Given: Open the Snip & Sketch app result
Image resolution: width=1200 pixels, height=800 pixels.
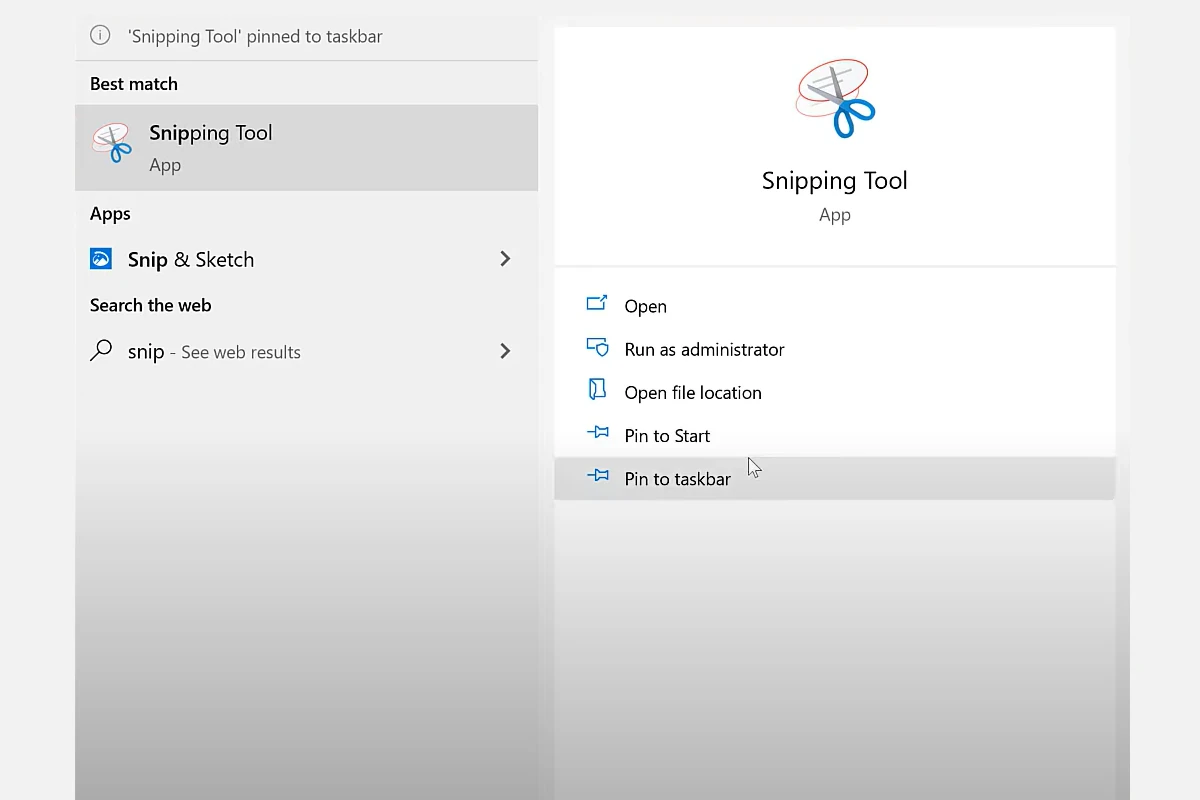Looking at the screenshot, I should click(x=306, y=259).
